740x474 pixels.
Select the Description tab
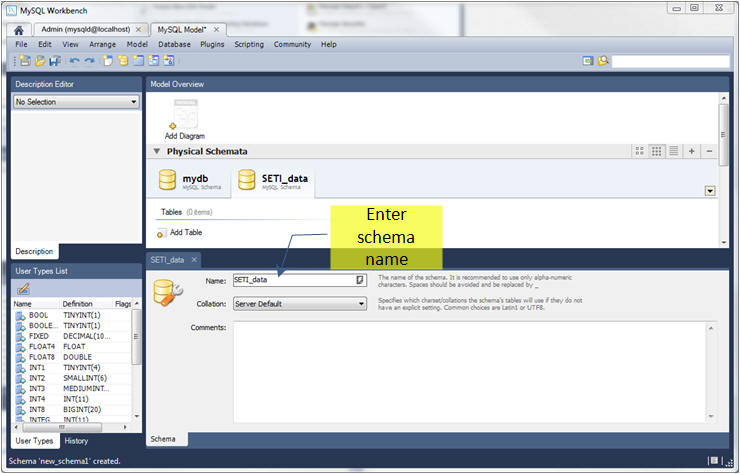click(x=34, y=251)
